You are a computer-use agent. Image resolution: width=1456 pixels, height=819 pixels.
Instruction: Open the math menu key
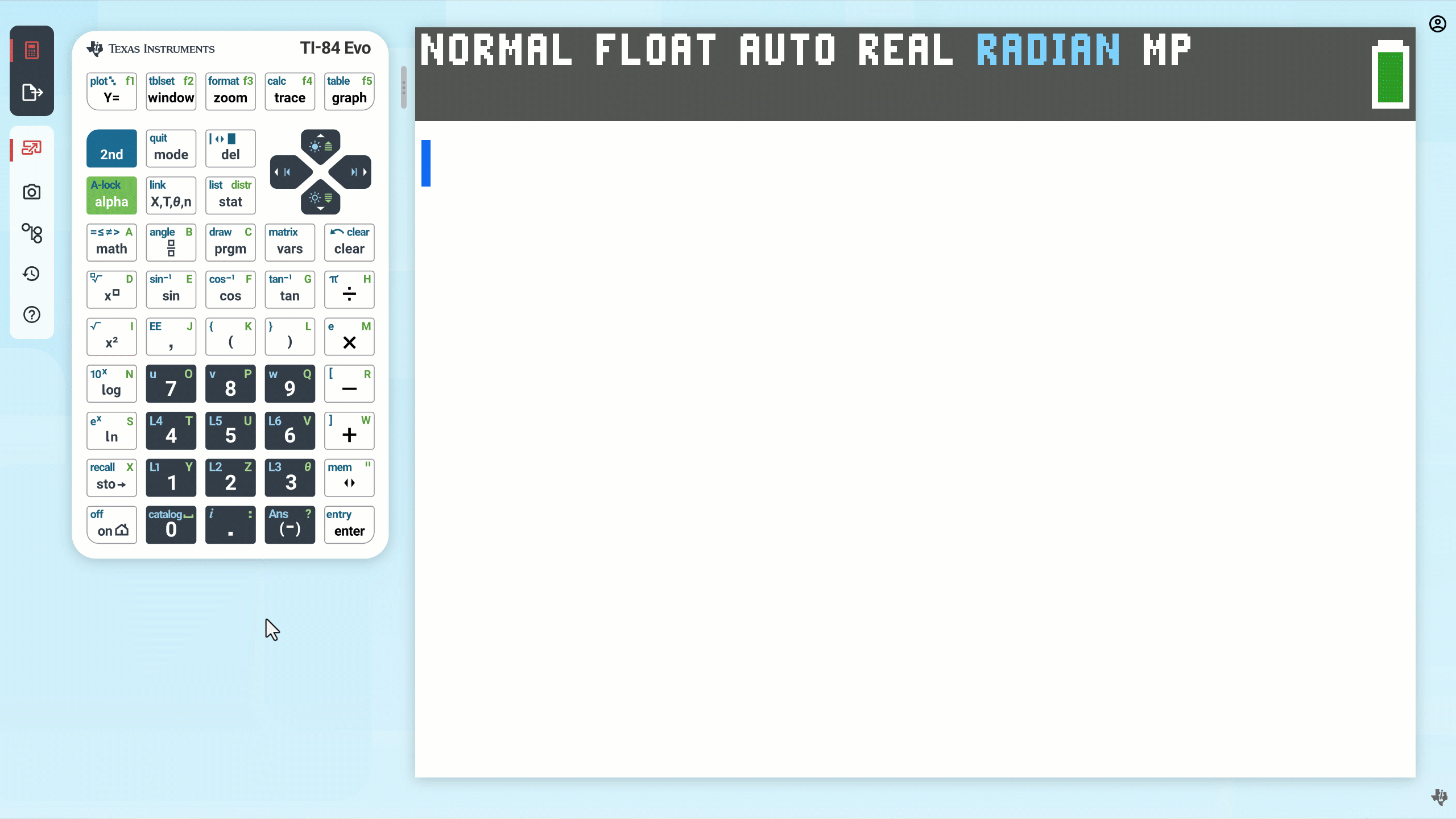tap(112, 243)
